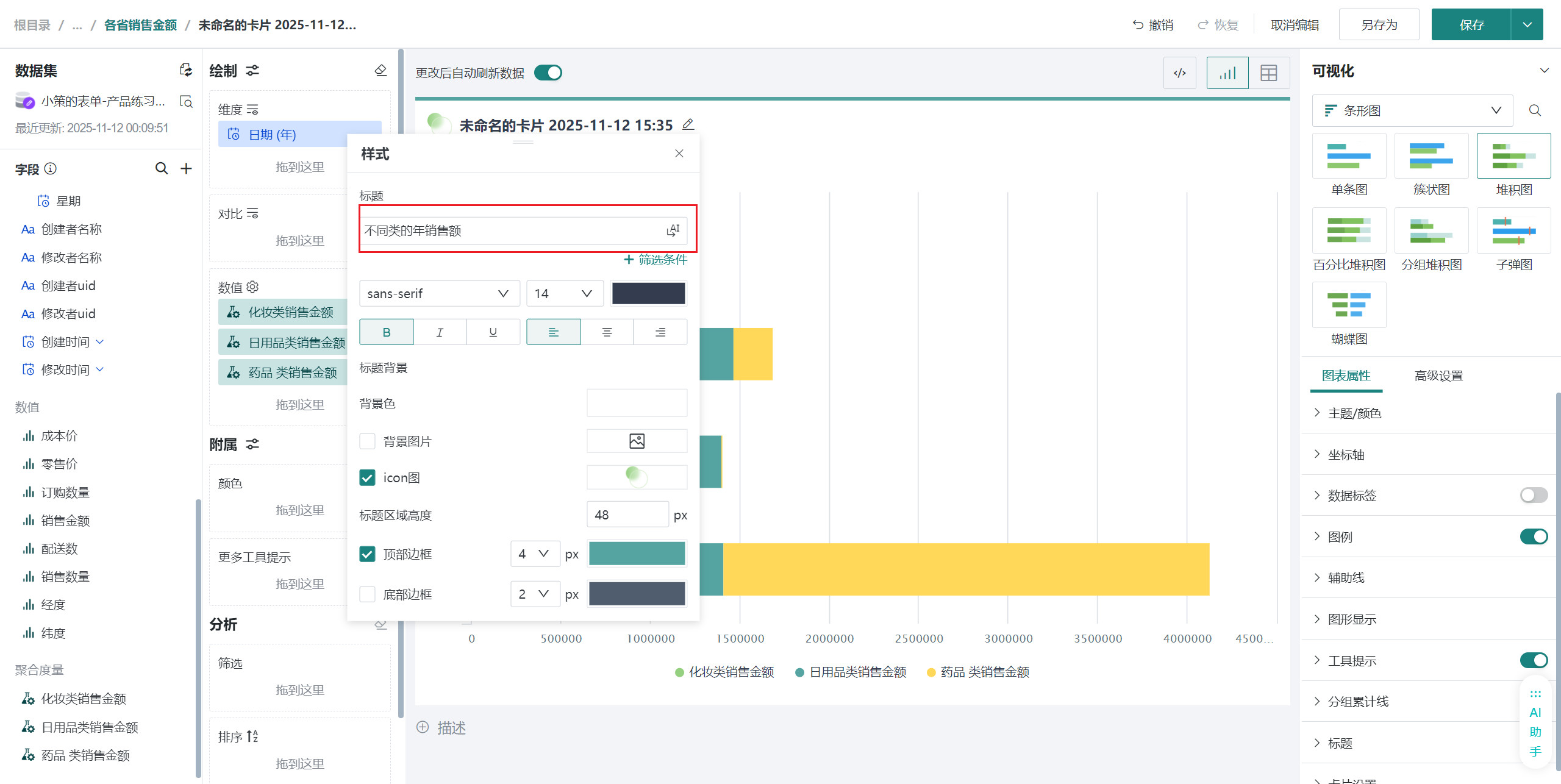Uncheck the icon图 checkbox
Viewport: 1561px width, 784px height.
[x=367, y=477]
